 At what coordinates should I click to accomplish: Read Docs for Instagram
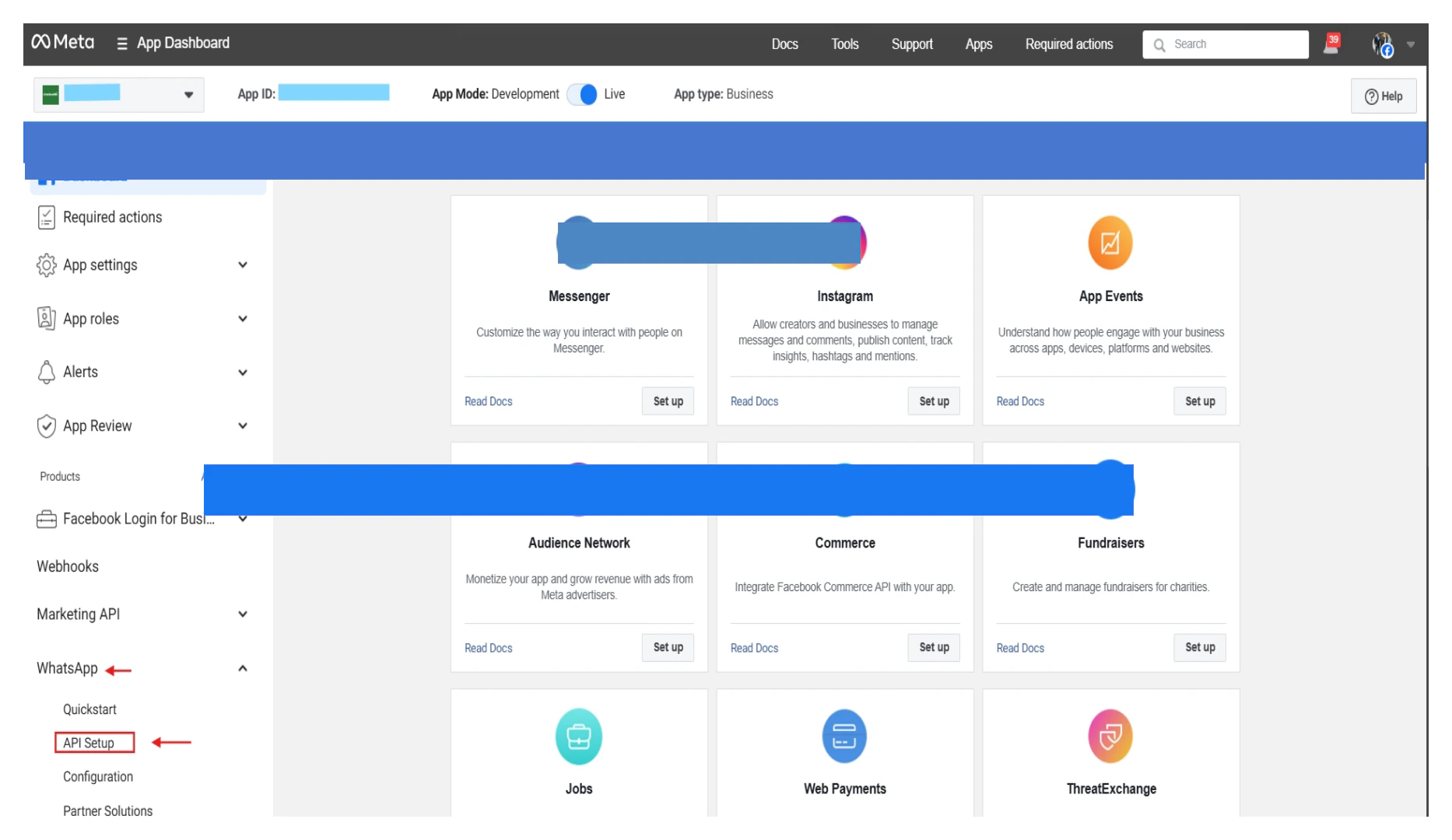click(755, 401)
